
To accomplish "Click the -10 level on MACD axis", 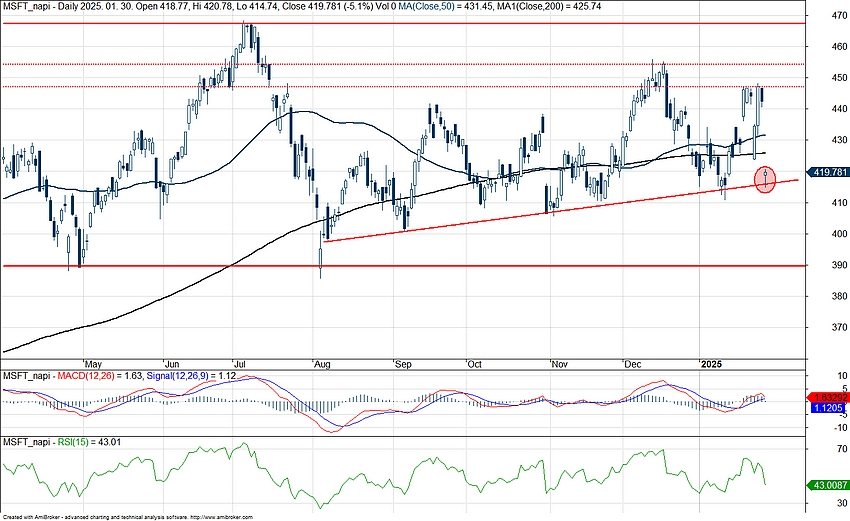I will pyautogui.click(x=840, y=428).
